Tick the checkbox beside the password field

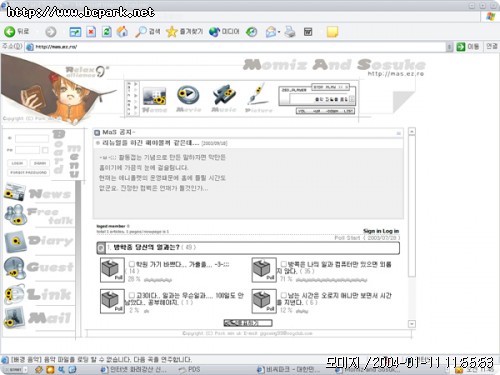pos(45,150)
